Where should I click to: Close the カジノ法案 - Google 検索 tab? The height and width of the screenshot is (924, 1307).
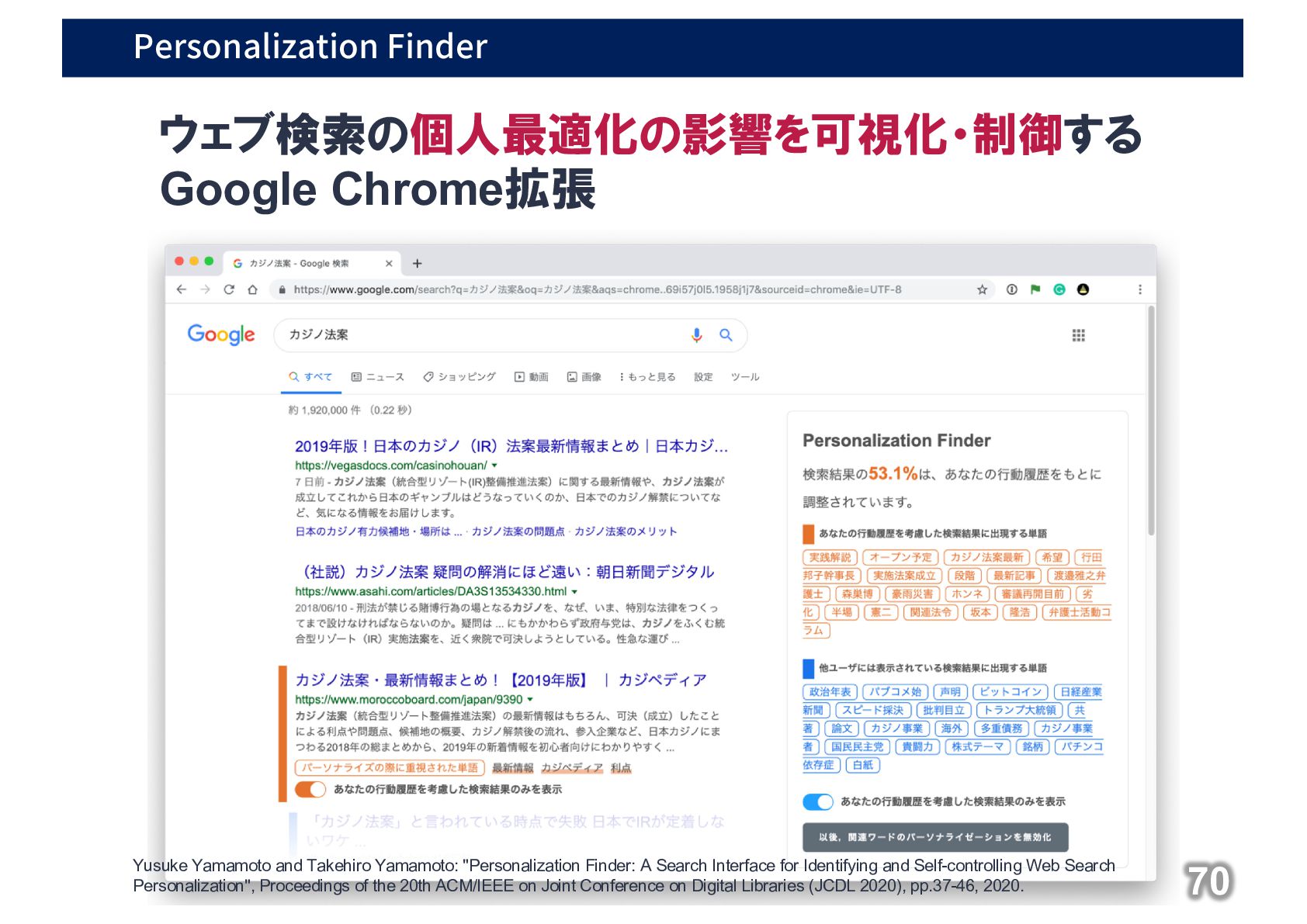[389, 264]
